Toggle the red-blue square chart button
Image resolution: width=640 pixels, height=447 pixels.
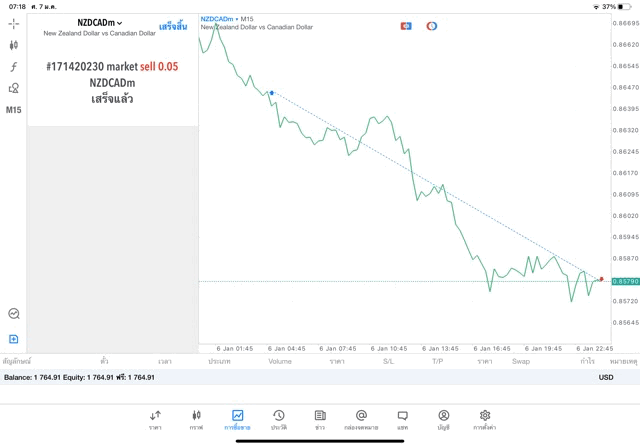[406, 26]
